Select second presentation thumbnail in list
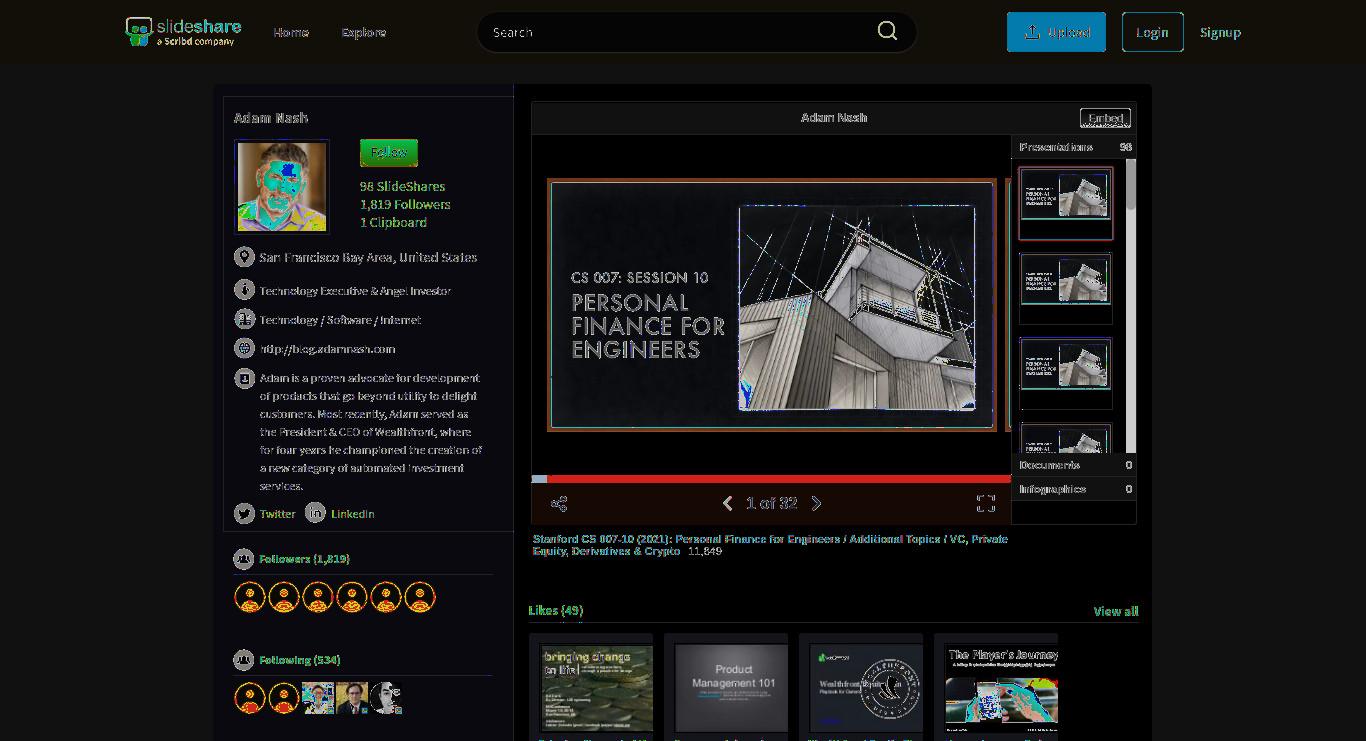1366x741 pixels. pos(1066,288)
